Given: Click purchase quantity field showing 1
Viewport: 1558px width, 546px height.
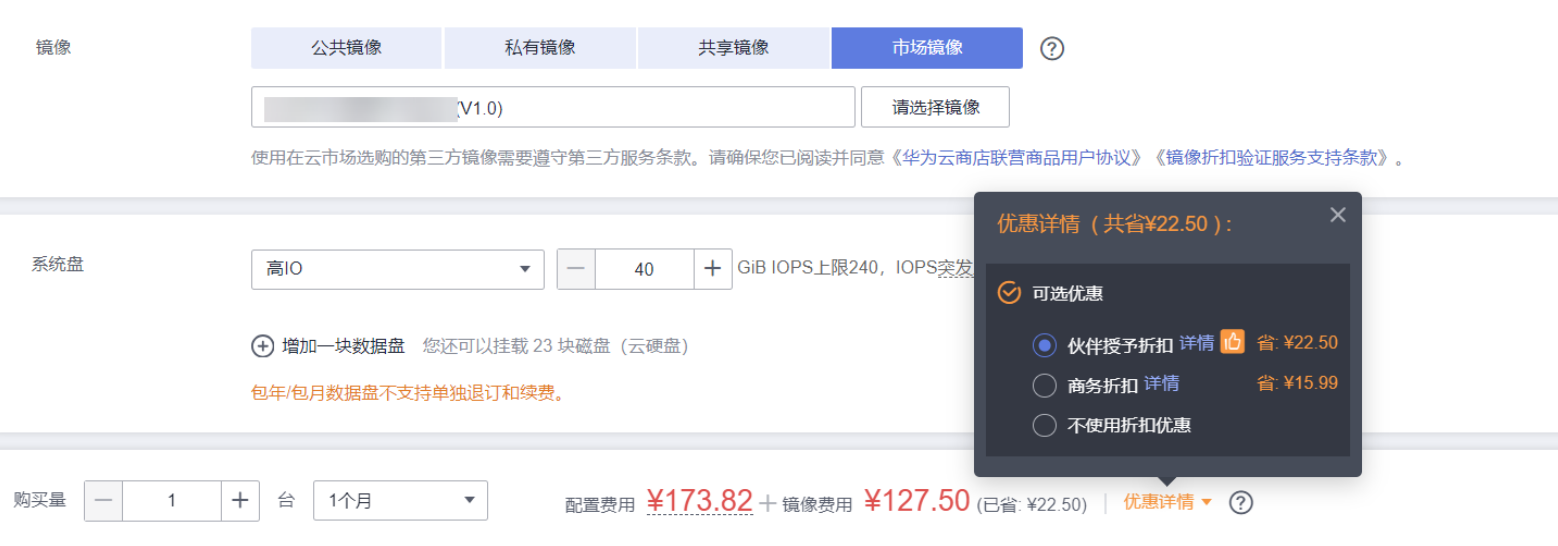Looking at the screenshot, I should 172,501.
